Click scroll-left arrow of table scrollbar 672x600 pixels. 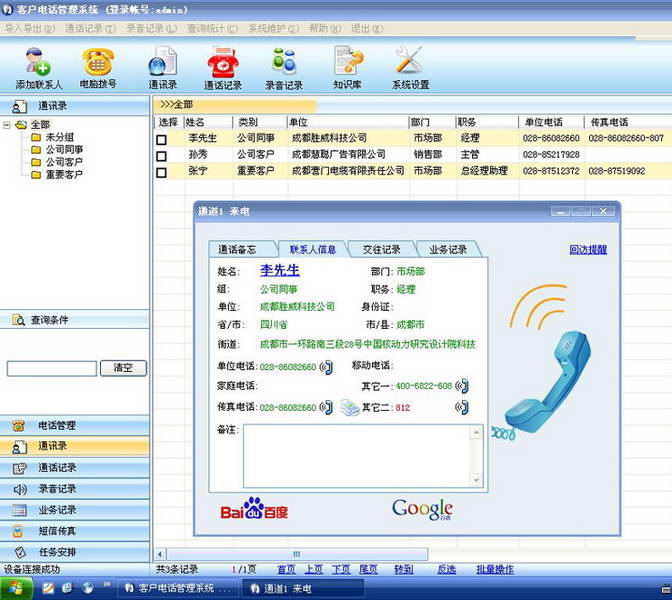coord(159,554)
